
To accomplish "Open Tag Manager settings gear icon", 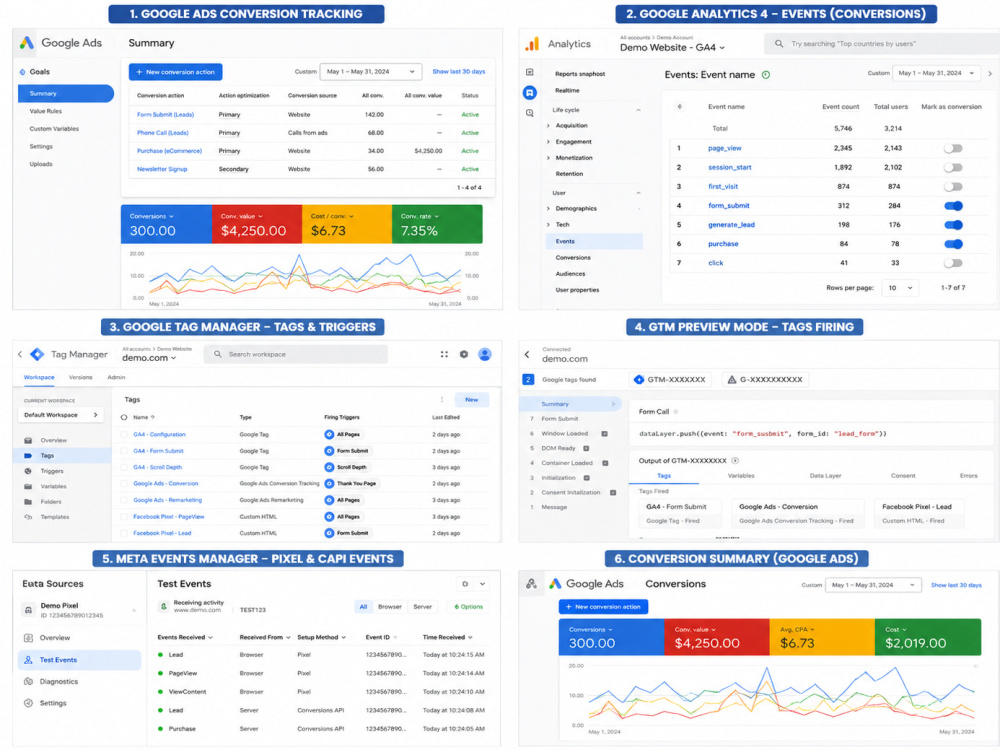I will coord(464,355).
